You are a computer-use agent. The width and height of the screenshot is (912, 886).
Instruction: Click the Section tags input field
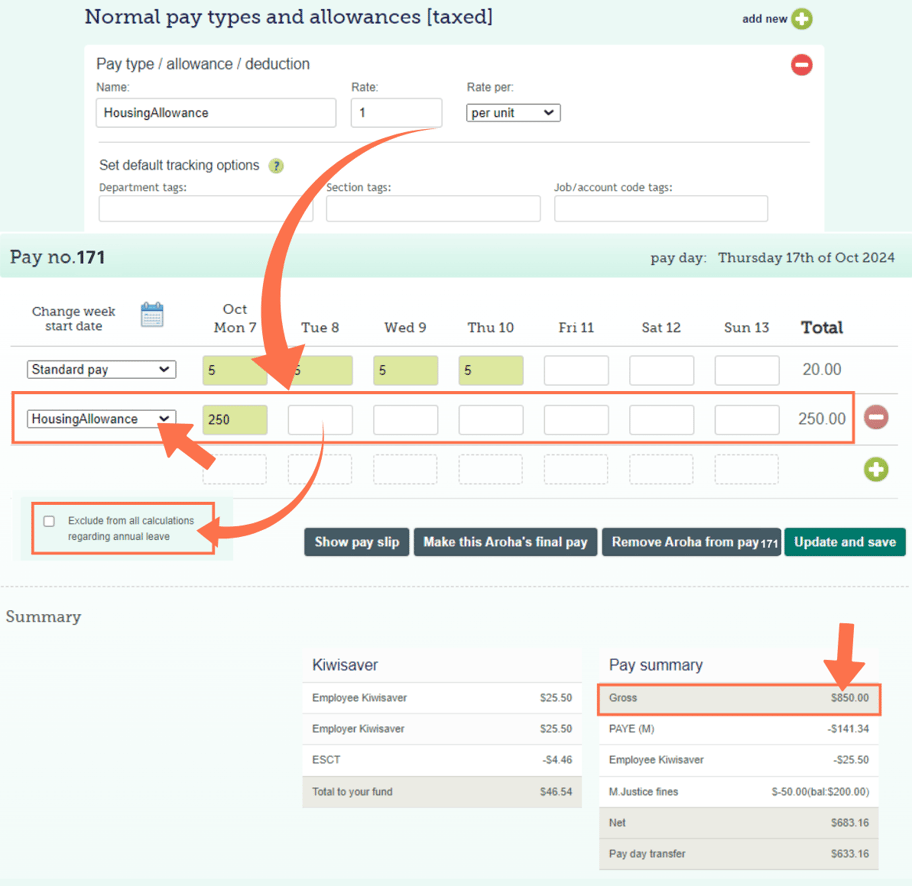pyautogui.click(x=433, y=208)
